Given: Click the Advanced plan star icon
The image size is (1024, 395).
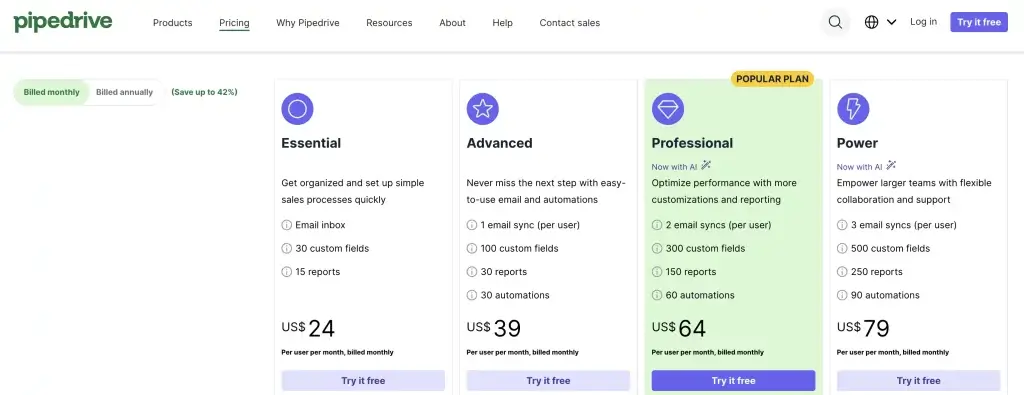Looking at the screenshot, I should coord(483,109).
